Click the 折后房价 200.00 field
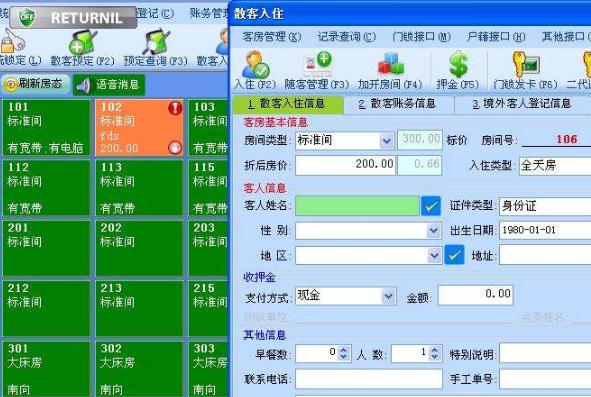 345,166
